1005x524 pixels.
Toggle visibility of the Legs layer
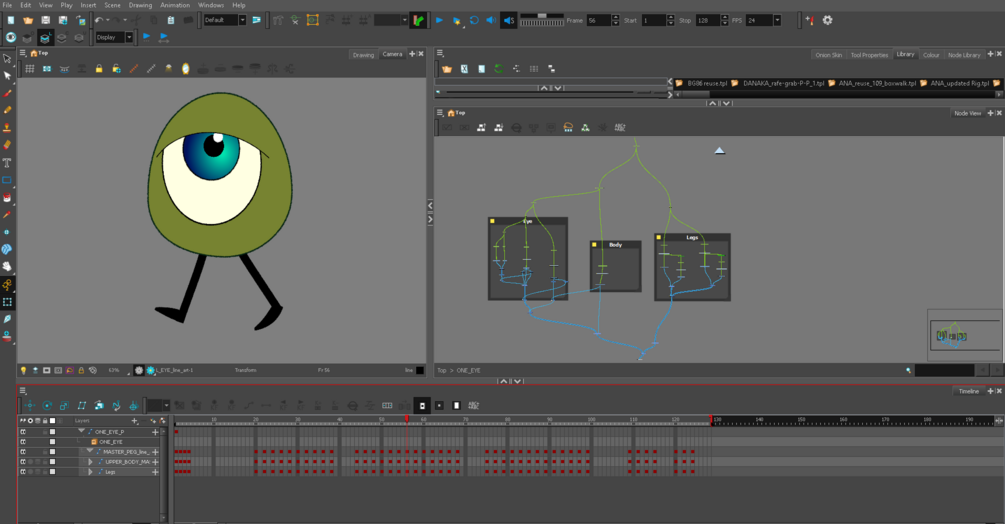pyautogui.click(x=23, y=472)
